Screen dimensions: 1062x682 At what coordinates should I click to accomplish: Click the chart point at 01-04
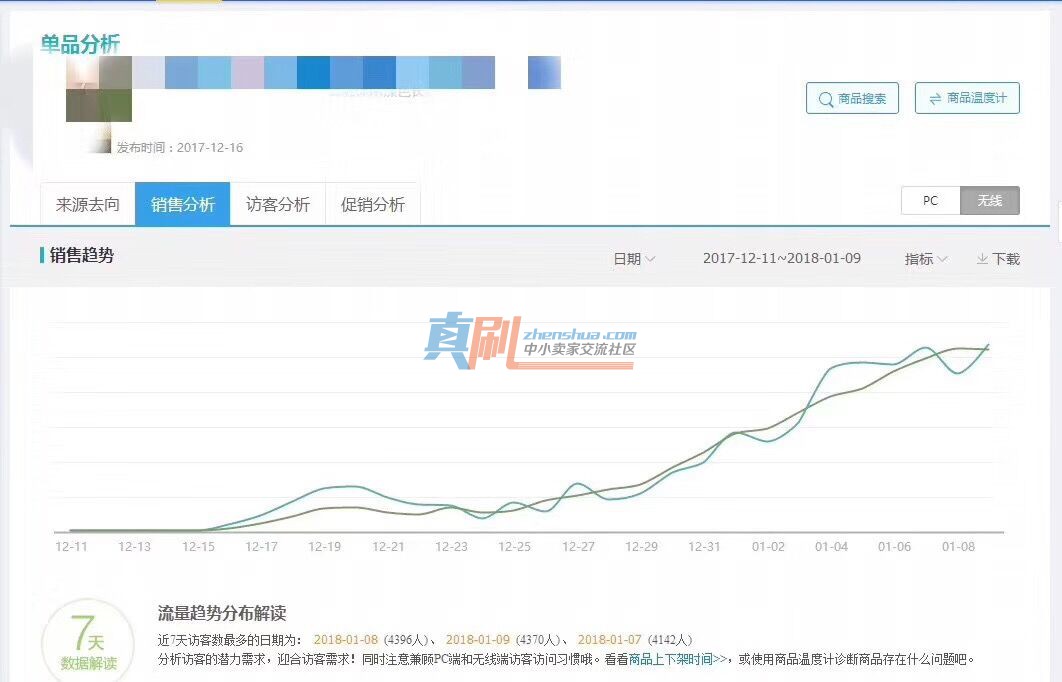(831, 369)
